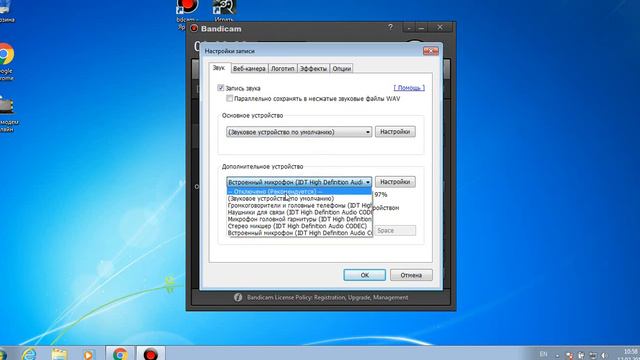Open Internet Explorer from taskbar
This screenshot has height=360, width=640.
[x=29, y=354]
